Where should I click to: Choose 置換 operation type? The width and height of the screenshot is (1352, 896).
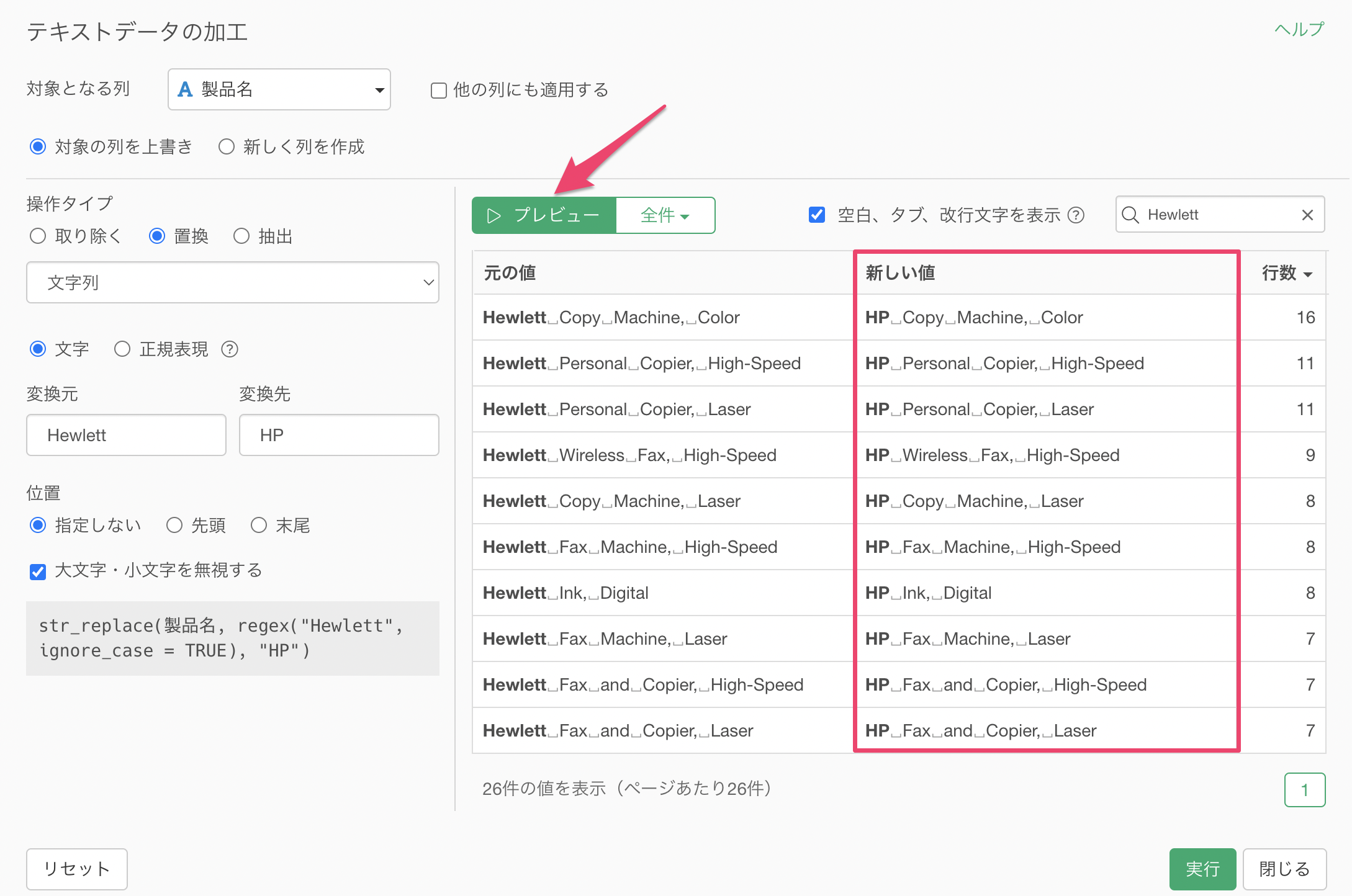(157, 236)
